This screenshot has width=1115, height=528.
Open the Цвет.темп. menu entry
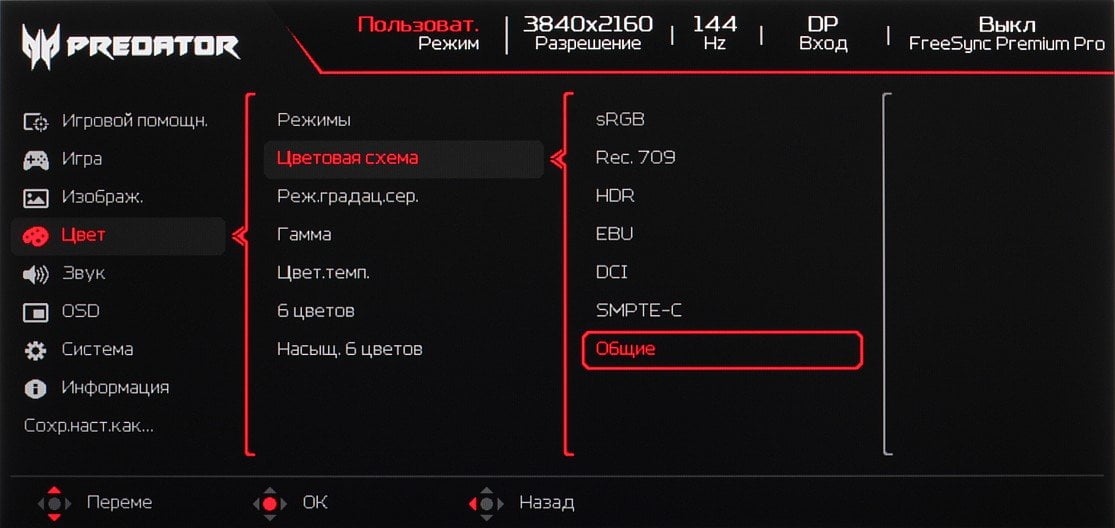[323, 273]
